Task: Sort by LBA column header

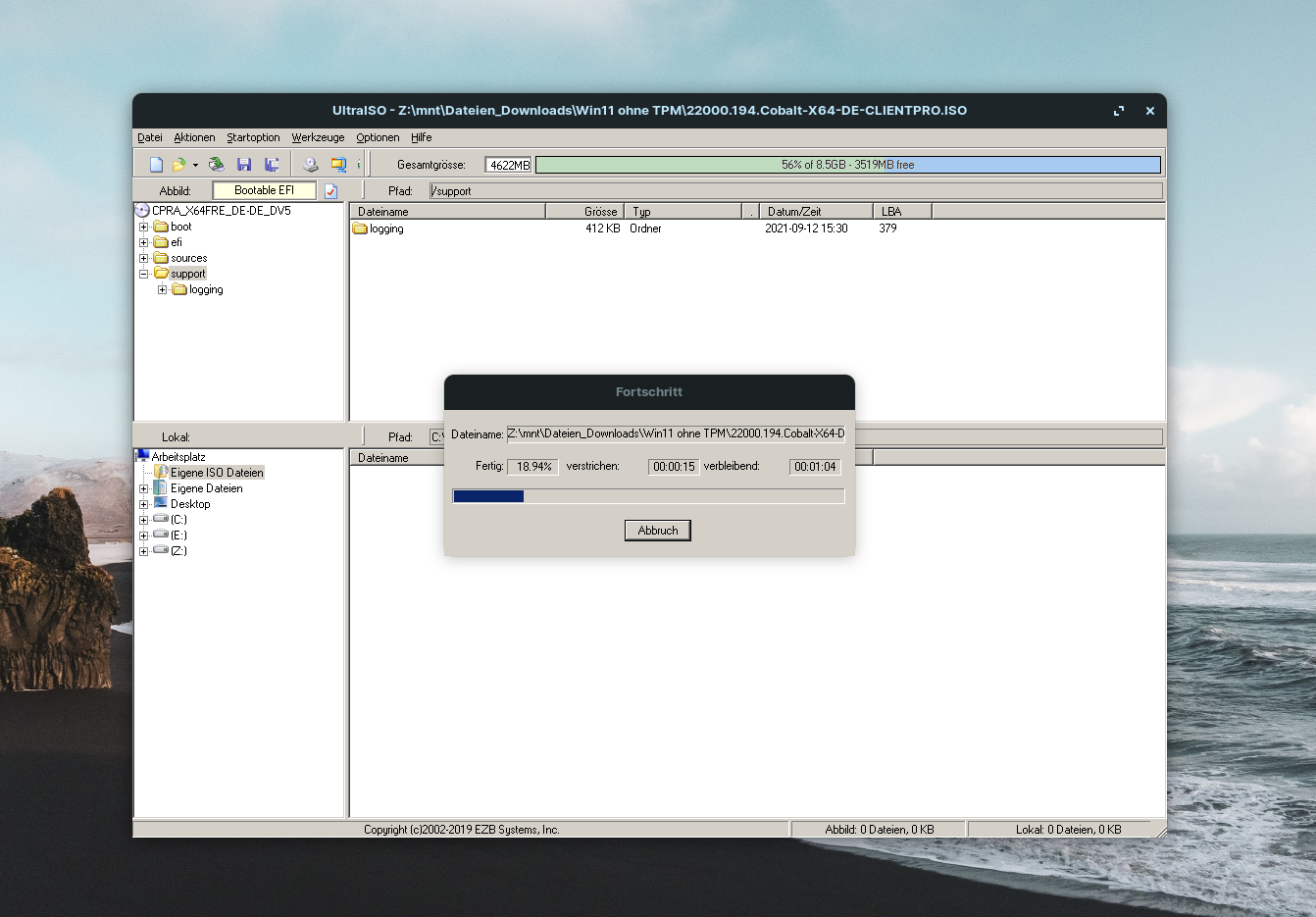Action: tap(902, 212)
